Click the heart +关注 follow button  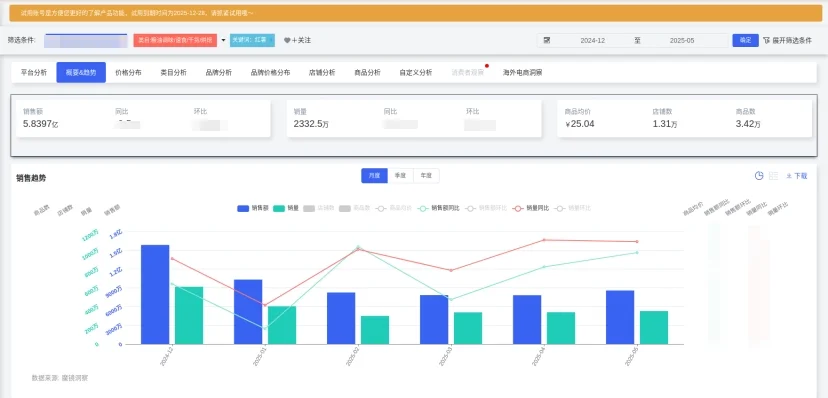[297, 40]
